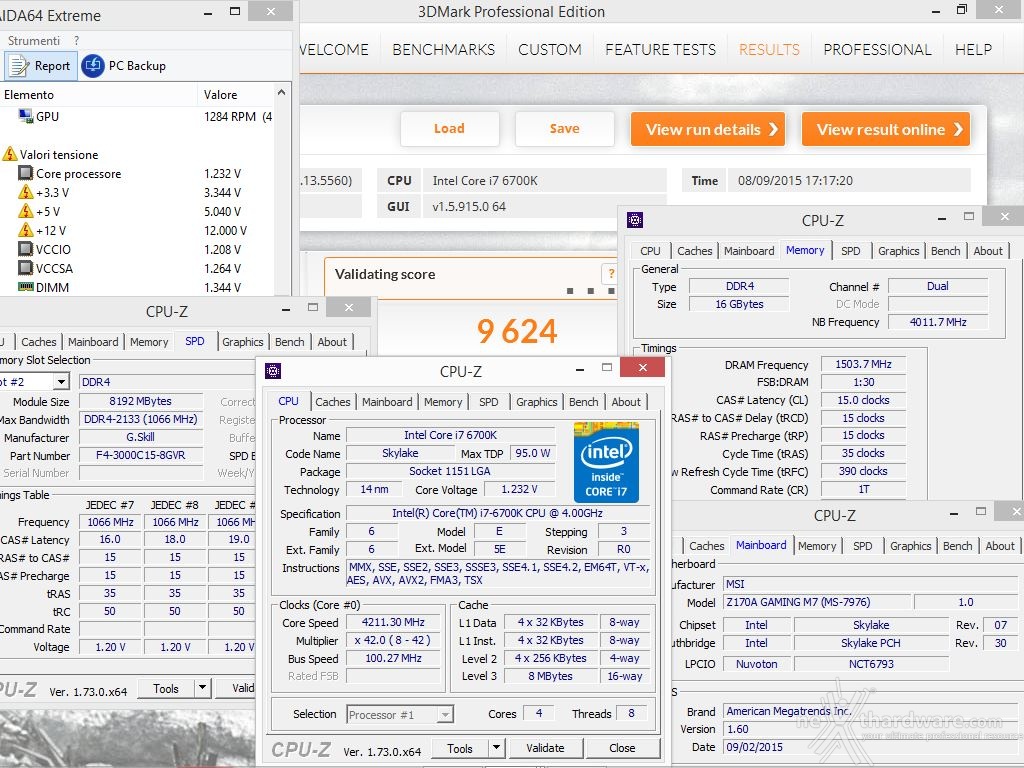Select Bench tab in CPU-Z Mainboard window
The width and height of the screenshot is (1024, 768).
coord(957,545)
